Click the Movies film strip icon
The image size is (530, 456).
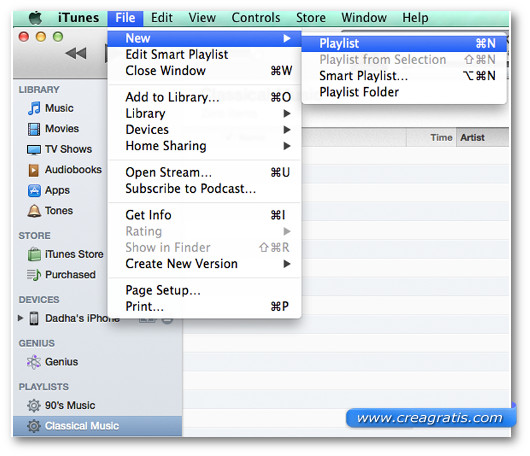pos(34,129)
